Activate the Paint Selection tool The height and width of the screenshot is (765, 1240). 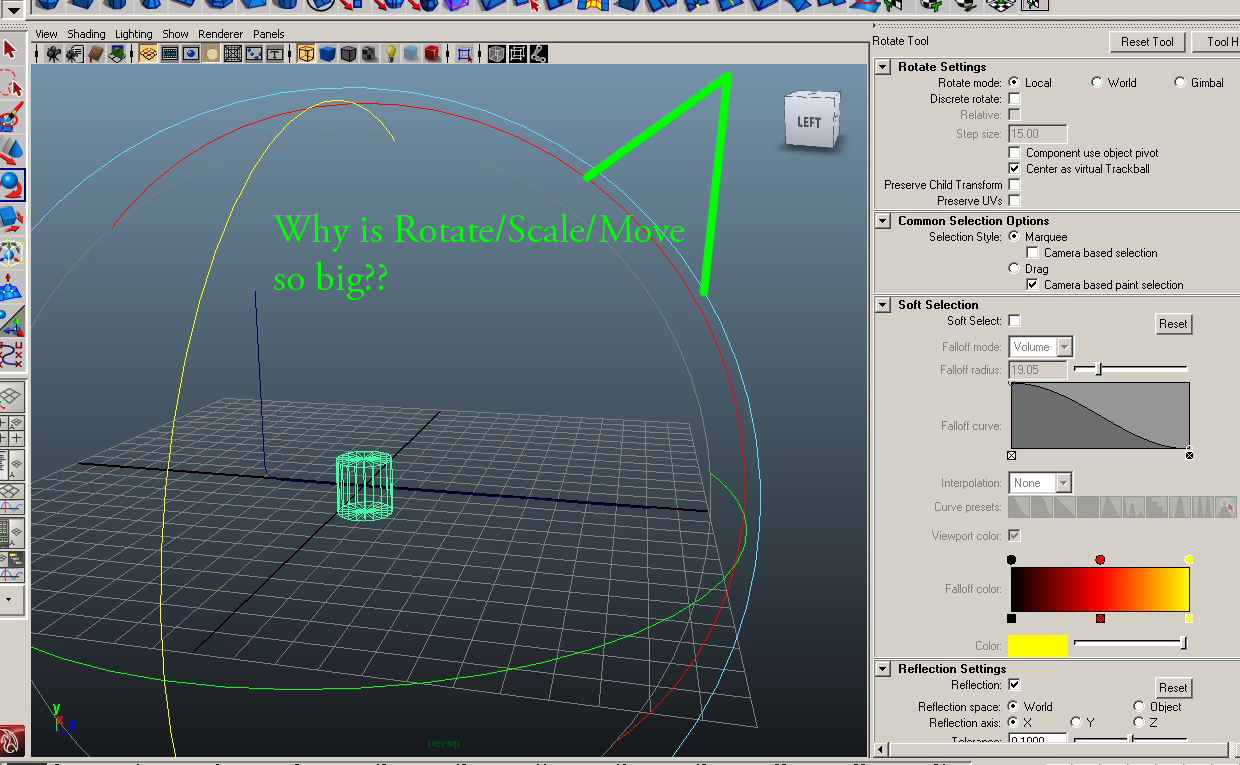pyautogui.click(x=12, y=118)
